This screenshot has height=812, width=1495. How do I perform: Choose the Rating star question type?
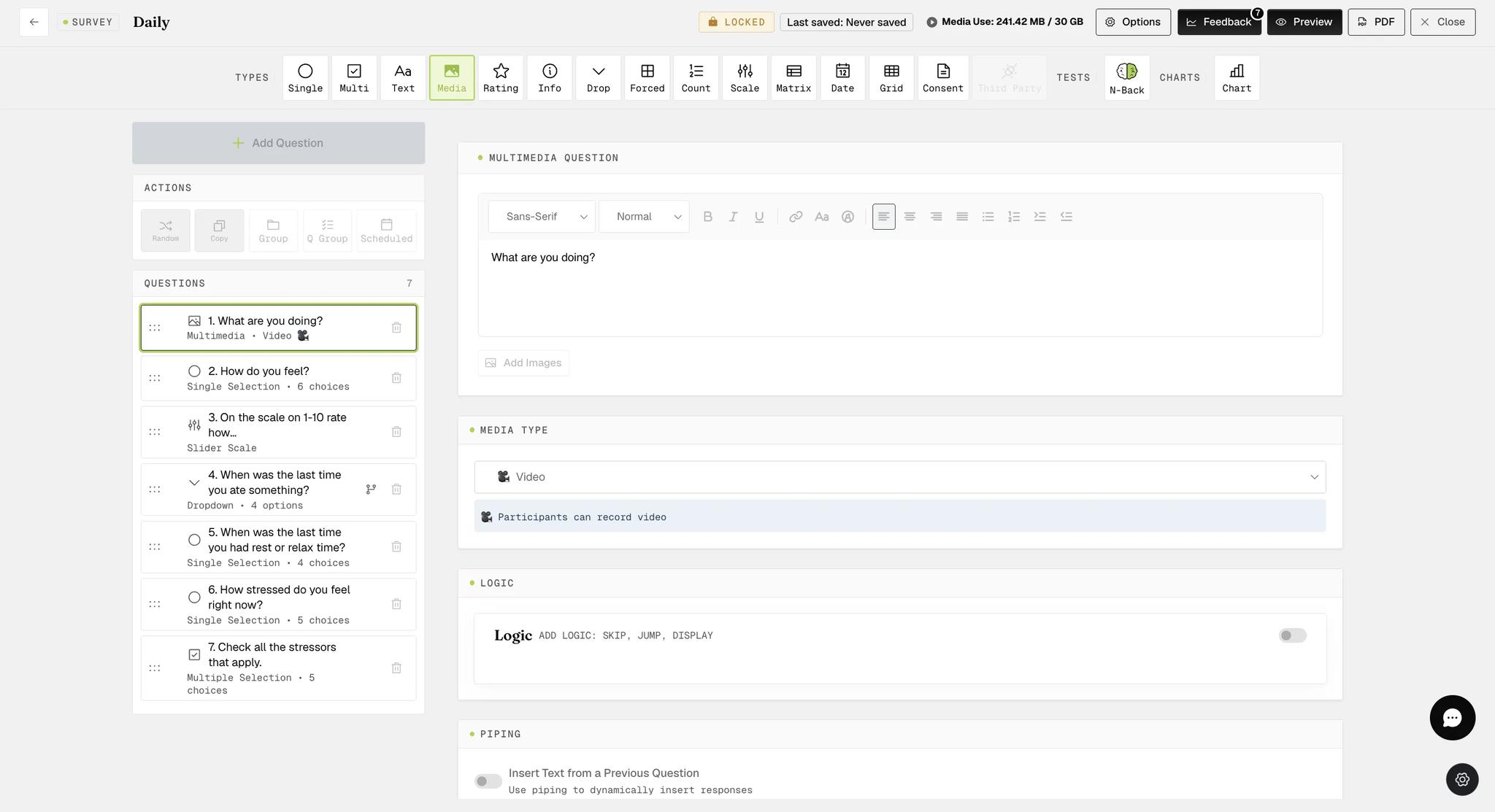pyautogui.click(x=501, y=77)
